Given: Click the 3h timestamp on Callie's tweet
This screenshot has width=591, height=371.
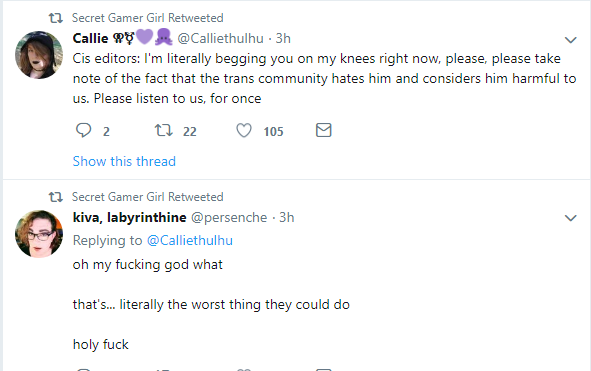Looking at the screenshot, I should pos(283,38).
